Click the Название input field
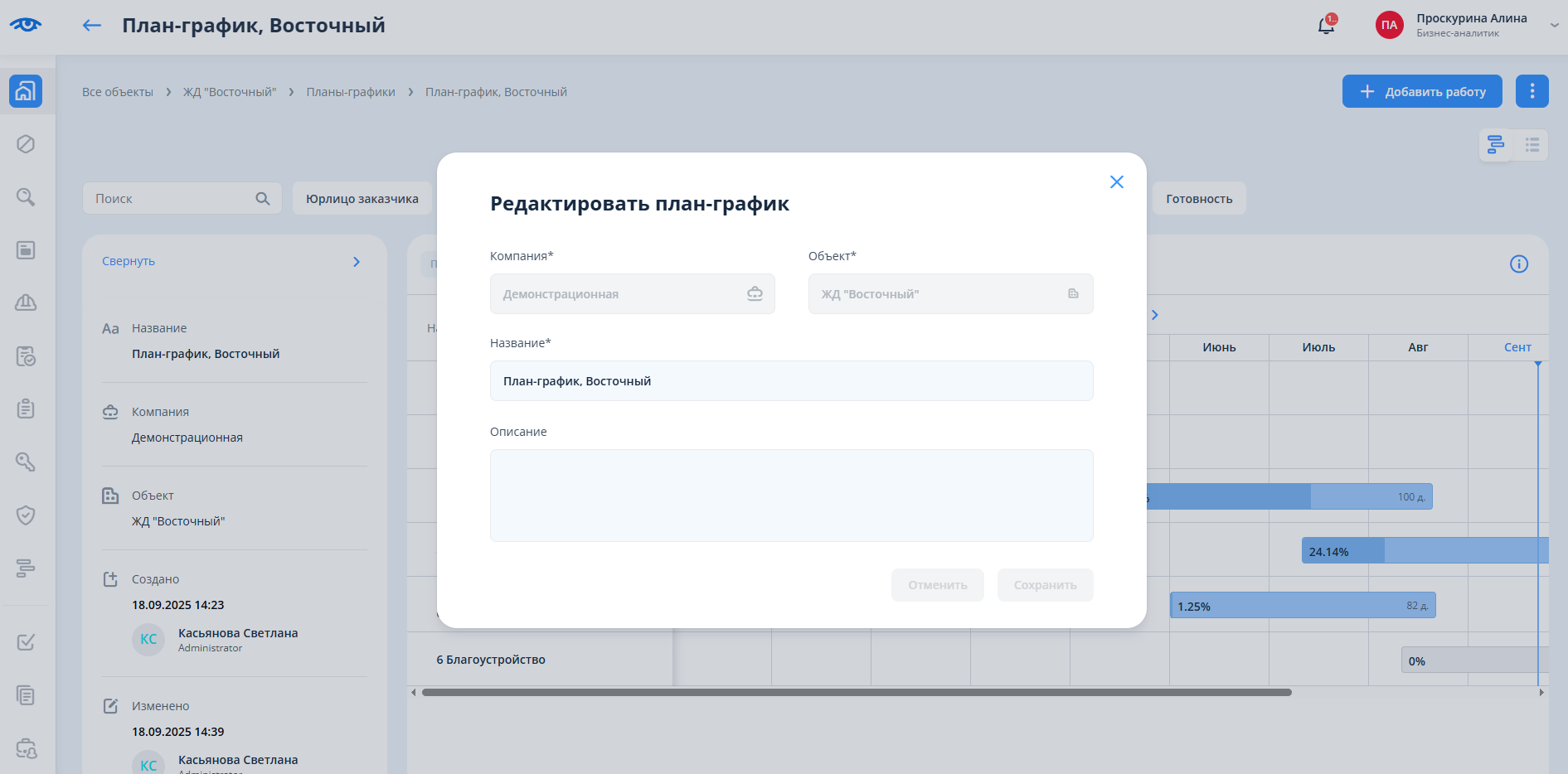1568x774 pixels. [791, 381]
